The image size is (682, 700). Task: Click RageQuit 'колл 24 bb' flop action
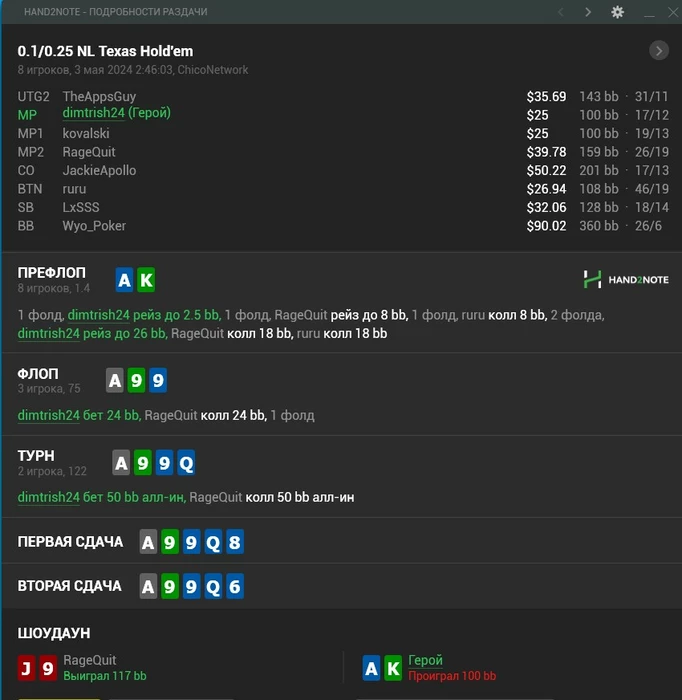pyautogui.click(x=233, y=415)
